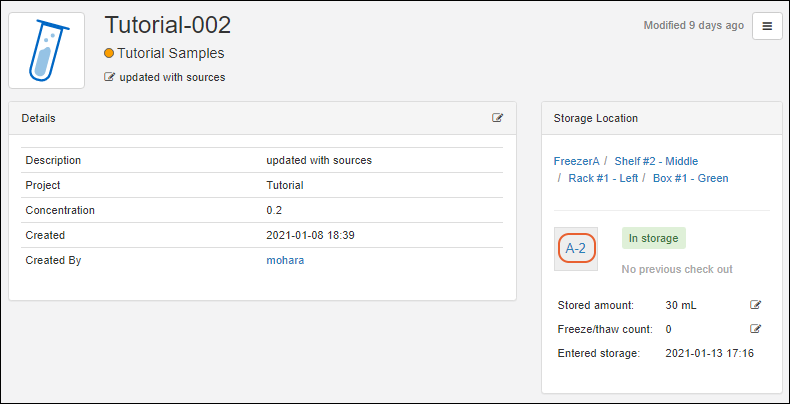Click the In storage status badge
Viewport: 790px width, 404px height.
pos(653,238)
